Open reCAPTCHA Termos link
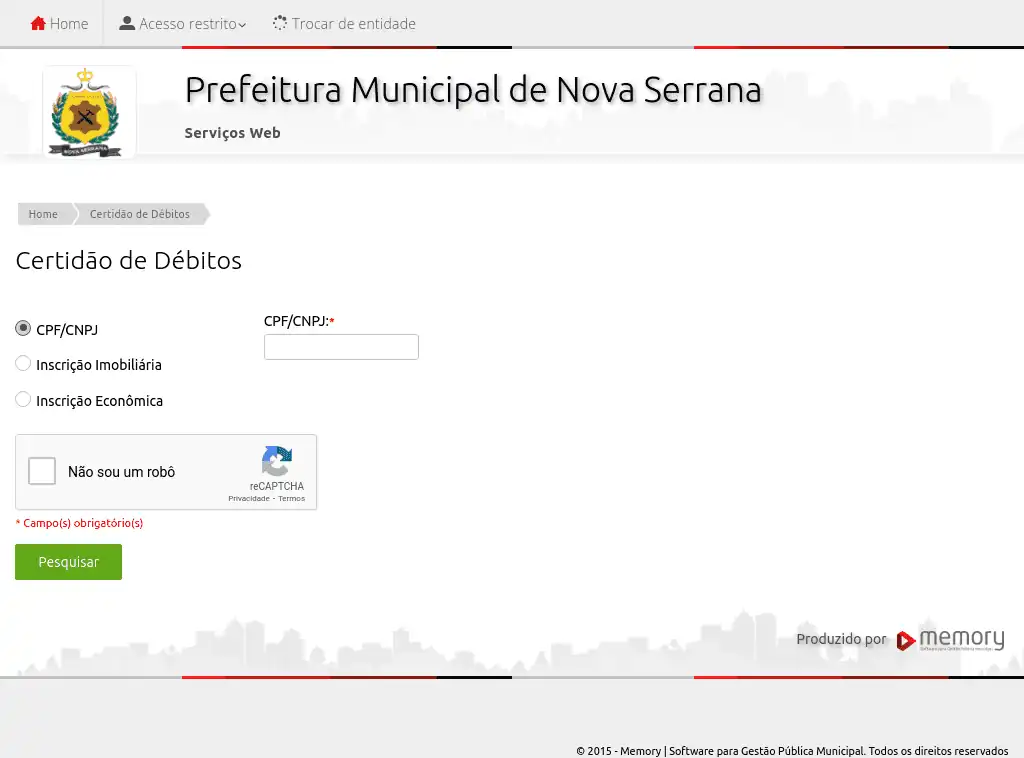Image resolution: width=1024 pixels, height=758 pixels. (292, 498)
